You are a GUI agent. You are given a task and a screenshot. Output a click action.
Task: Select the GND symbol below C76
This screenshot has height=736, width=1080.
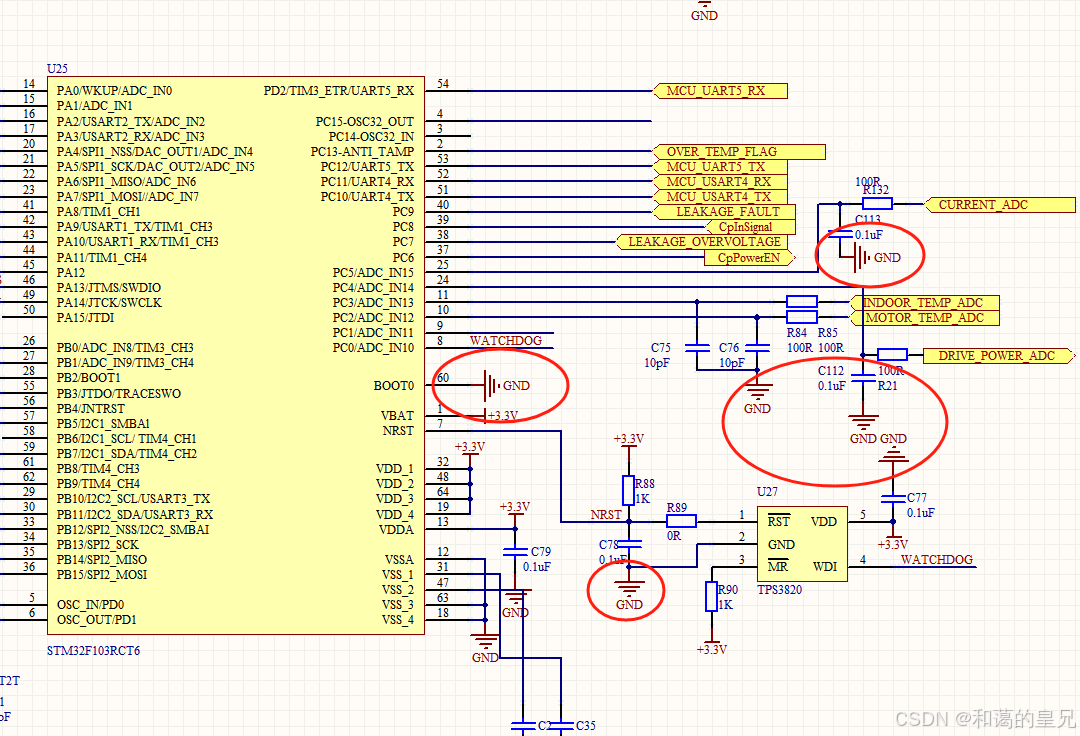(757, 399)
